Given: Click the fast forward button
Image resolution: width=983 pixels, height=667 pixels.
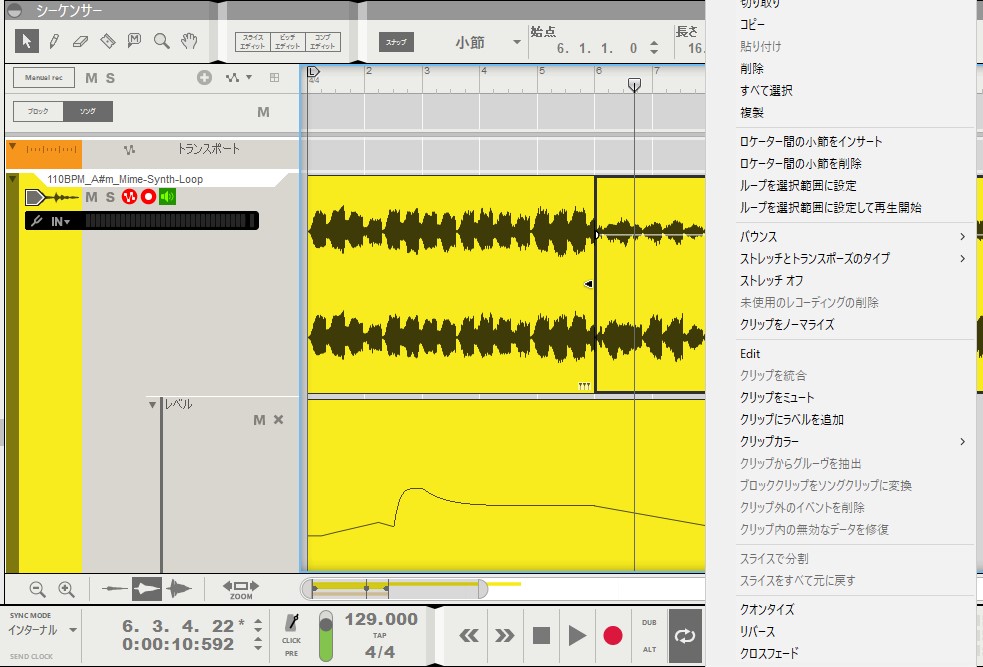Looking at the screenshot, I should 505,636.
